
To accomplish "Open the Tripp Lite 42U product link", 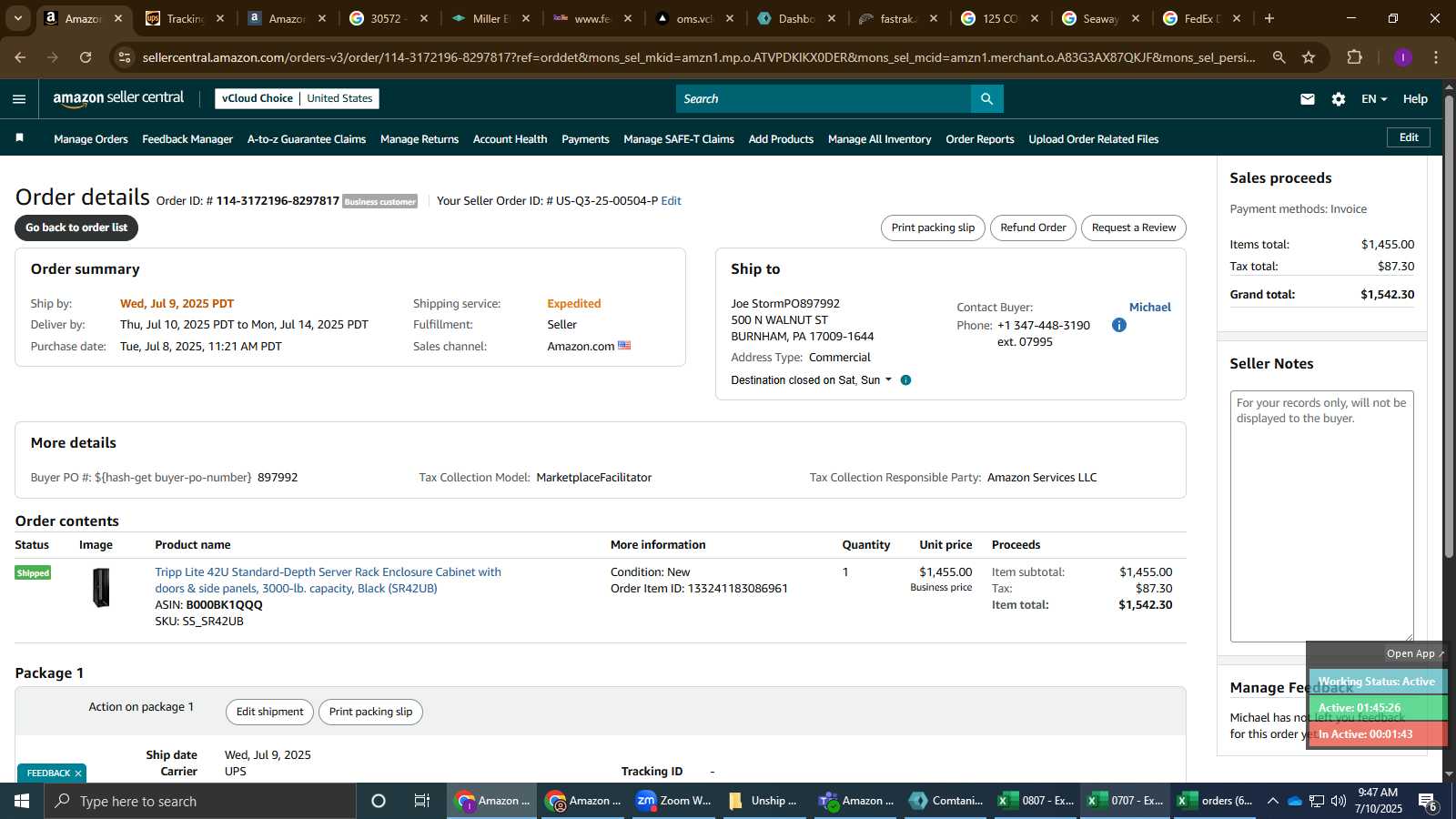I will pyautogui.click(x=328, y=581).
